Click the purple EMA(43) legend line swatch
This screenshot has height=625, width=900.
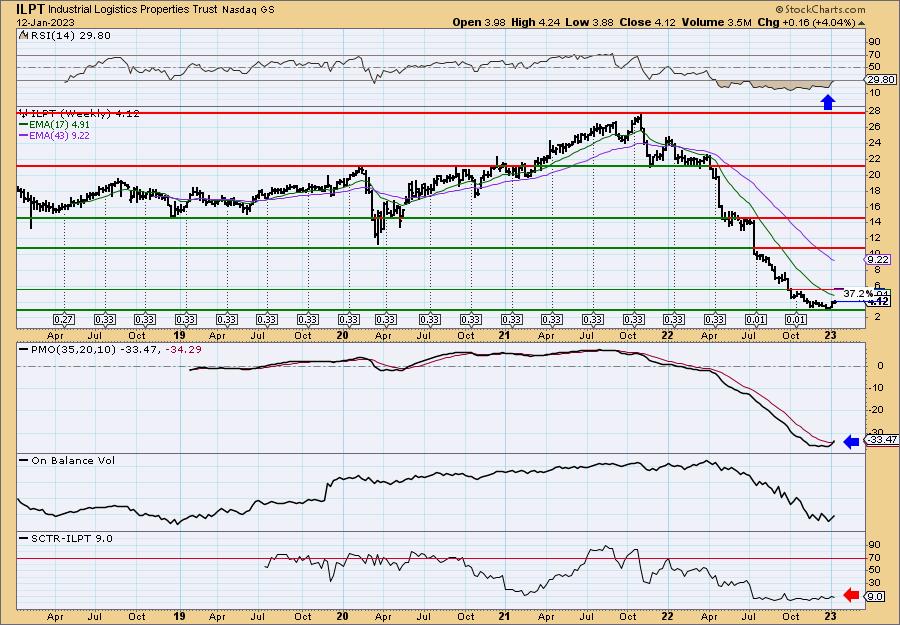click(23, 135)
